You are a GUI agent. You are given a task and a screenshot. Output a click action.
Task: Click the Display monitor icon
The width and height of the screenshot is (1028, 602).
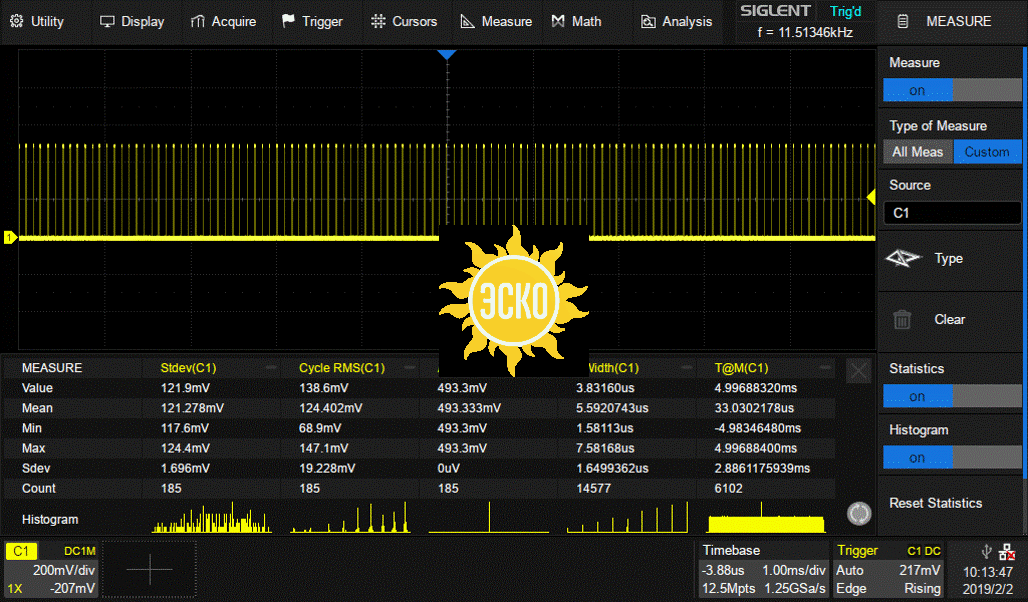coord(107,22)
